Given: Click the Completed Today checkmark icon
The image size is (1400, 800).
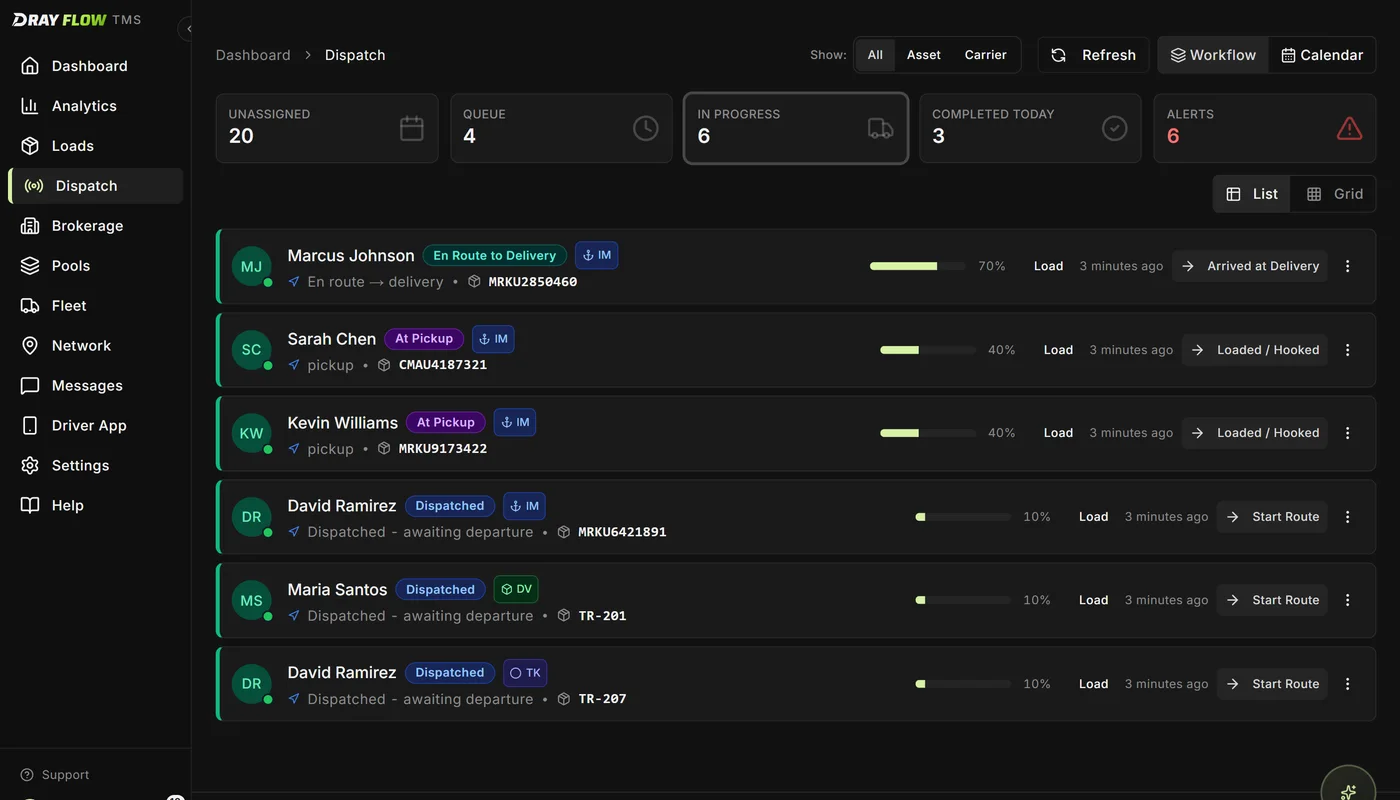Looking at the screenshot, I should (x=1115, y=128).
